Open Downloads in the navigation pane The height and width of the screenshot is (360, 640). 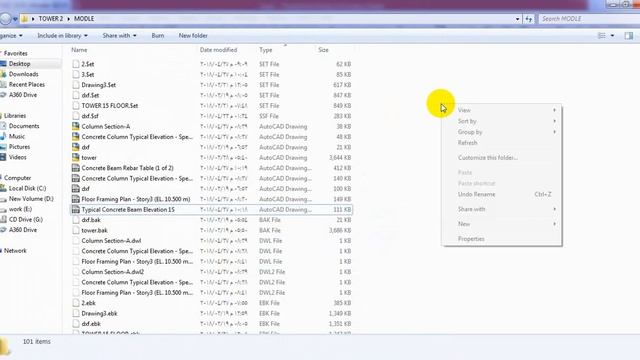pos(23,74)
